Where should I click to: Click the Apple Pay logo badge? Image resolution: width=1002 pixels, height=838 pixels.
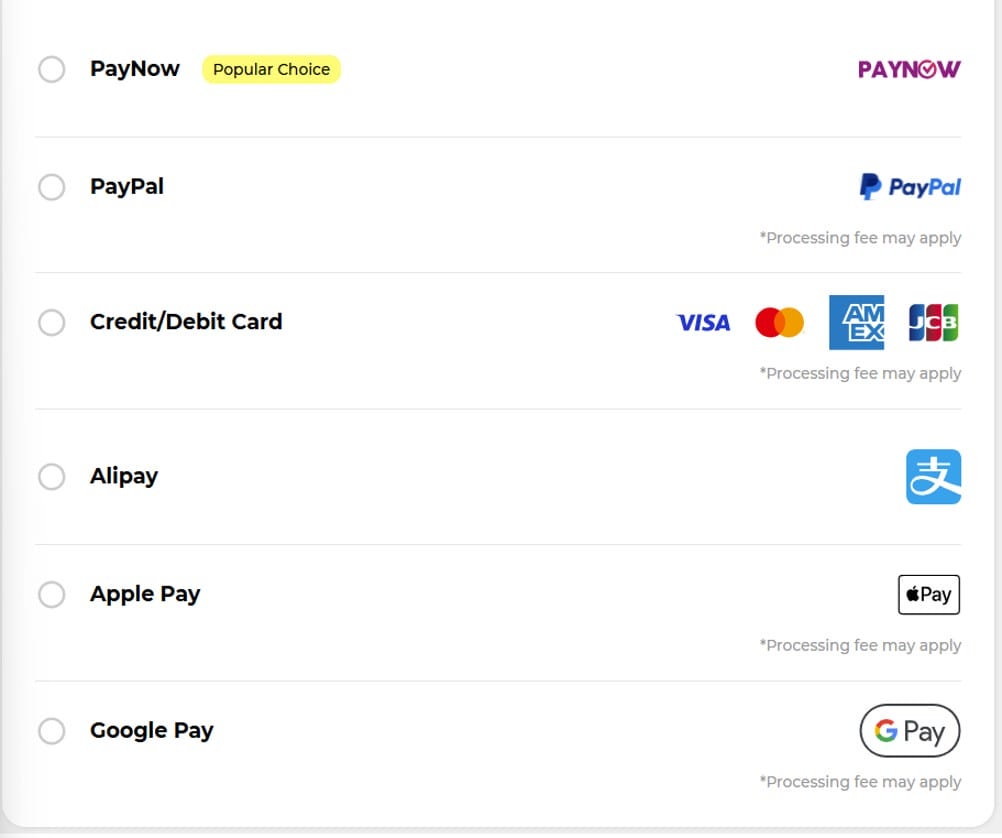click(x=928, y=595)
